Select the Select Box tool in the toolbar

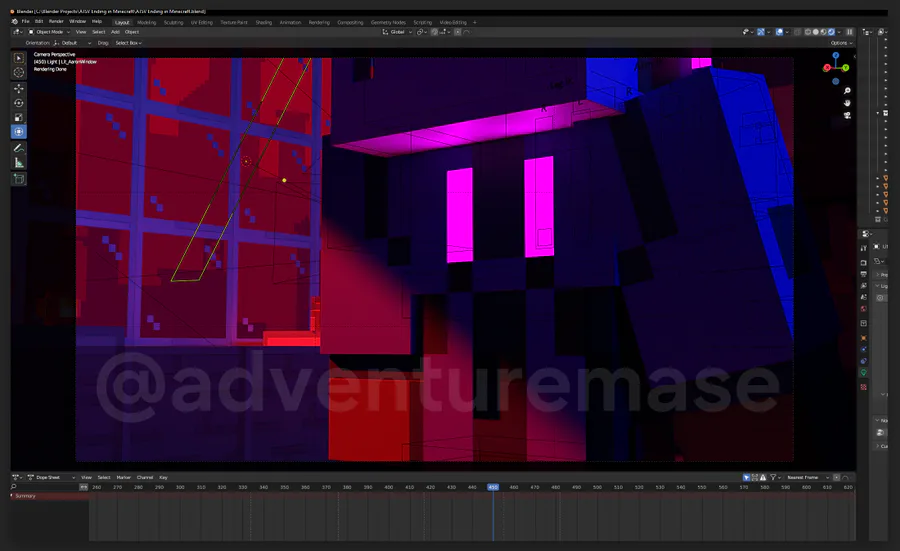(x=18, y=58)
